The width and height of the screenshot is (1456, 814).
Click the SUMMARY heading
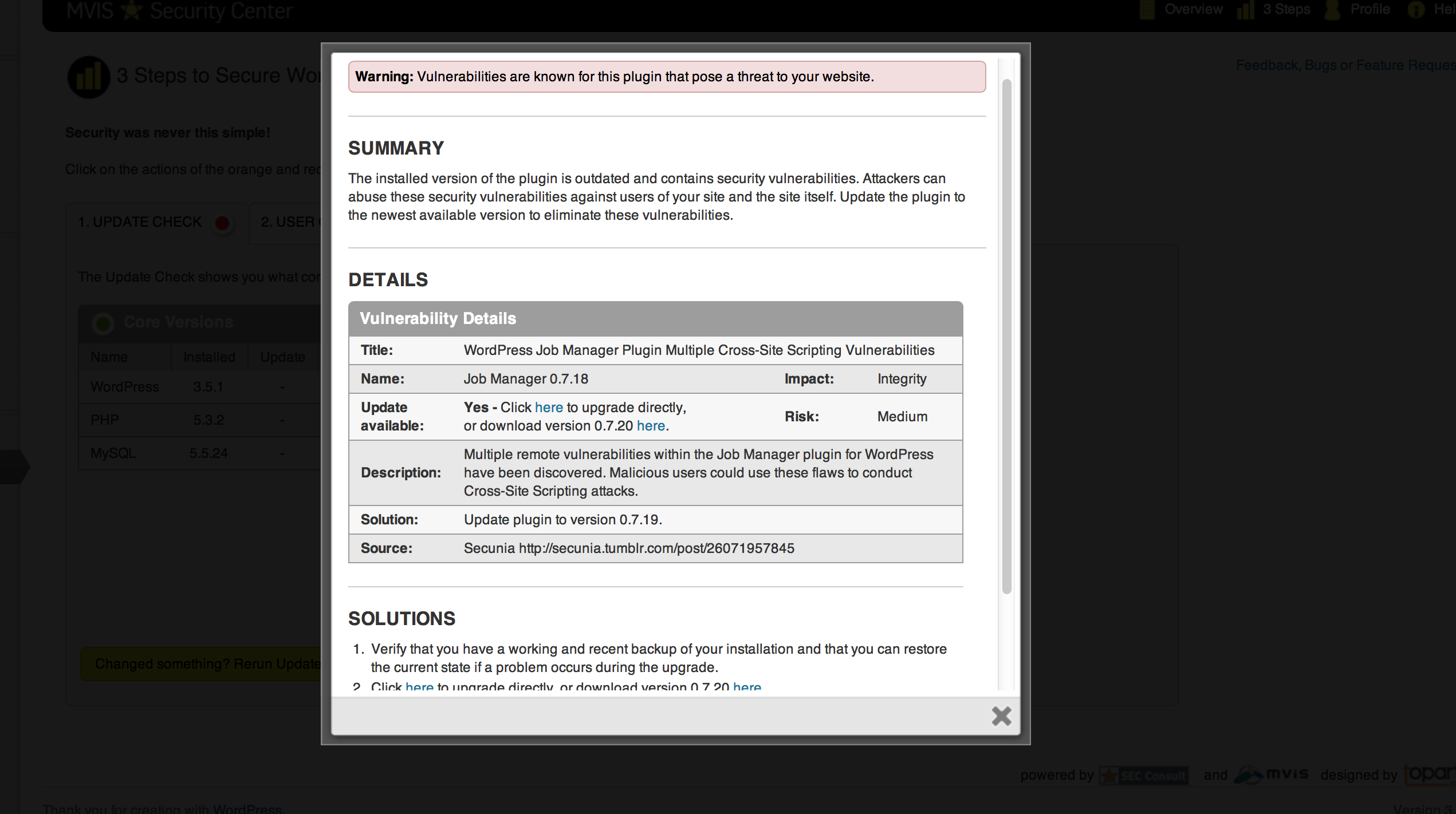396,148
